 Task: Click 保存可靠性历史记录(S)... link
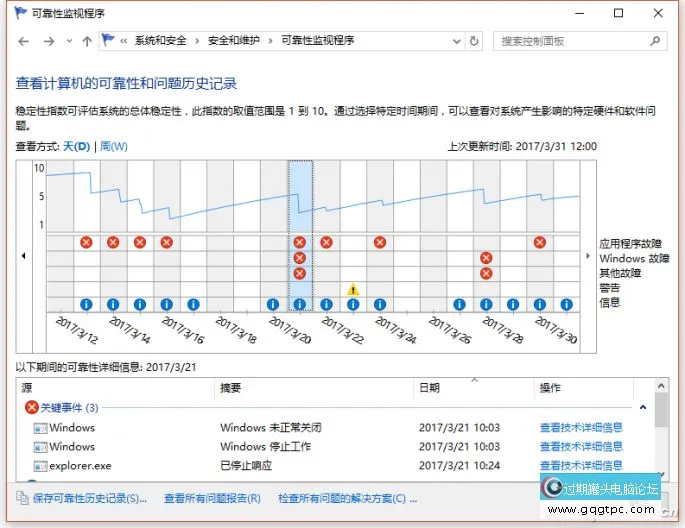(x=90, y=498)
